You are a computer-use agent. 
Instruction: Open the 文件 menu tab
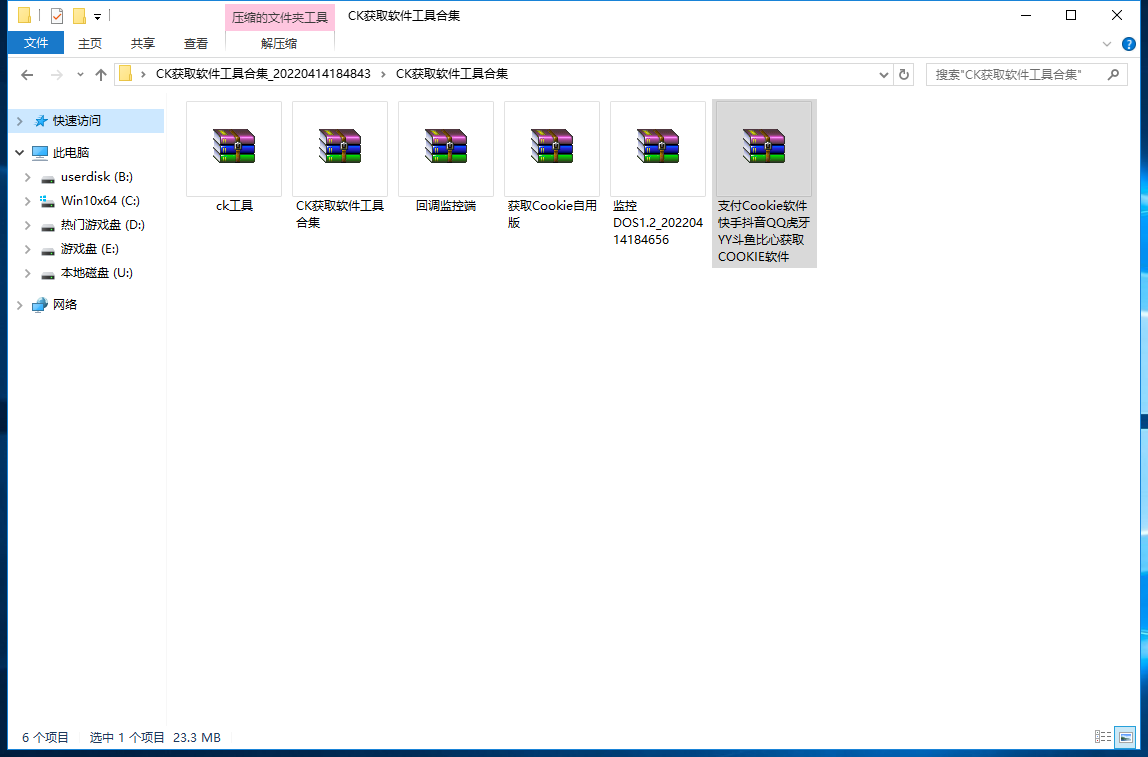point(36,43)
